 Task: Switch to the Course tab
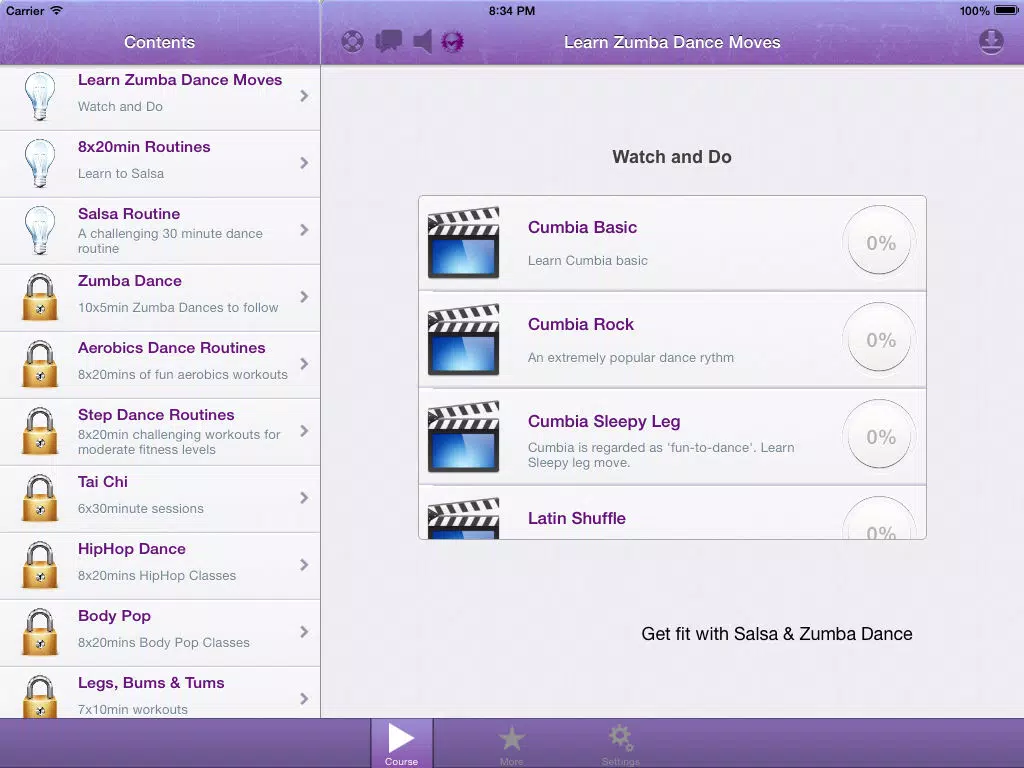[402, 743]
